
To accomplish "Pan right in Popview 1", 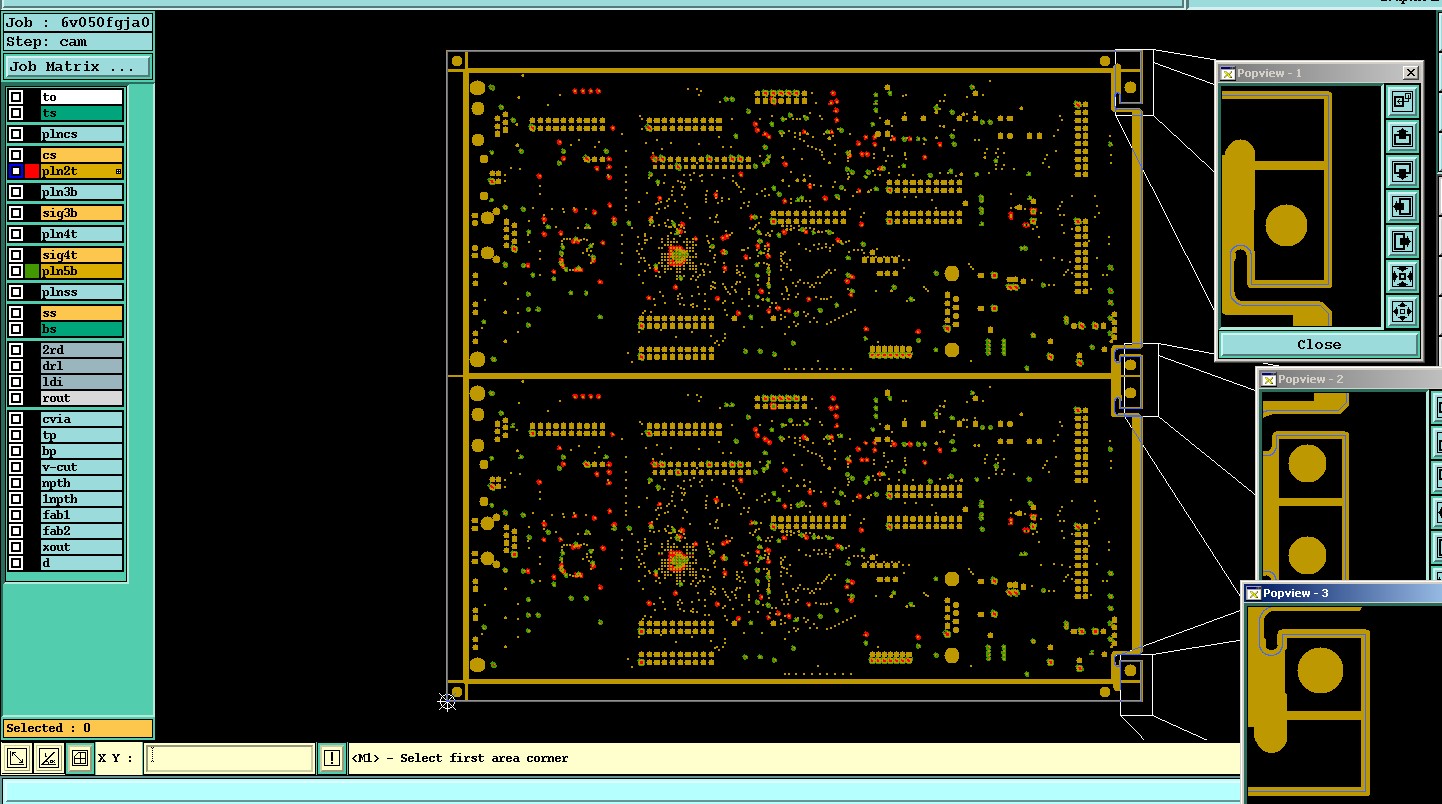I will click(x=1402, y=241).
